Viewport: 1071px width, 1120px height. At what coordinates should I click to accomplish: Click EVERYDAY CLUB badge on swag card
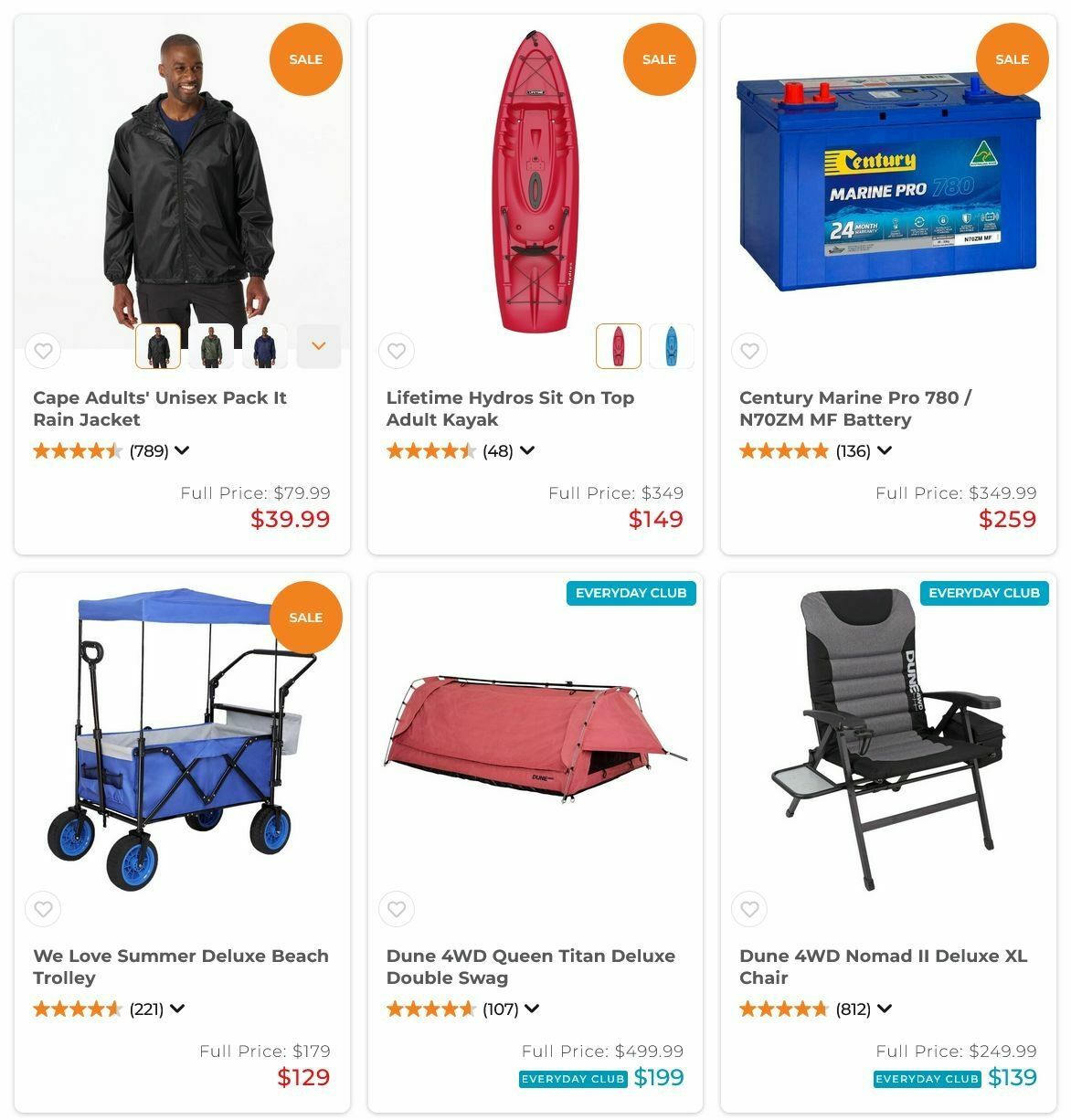pos(631,593)
